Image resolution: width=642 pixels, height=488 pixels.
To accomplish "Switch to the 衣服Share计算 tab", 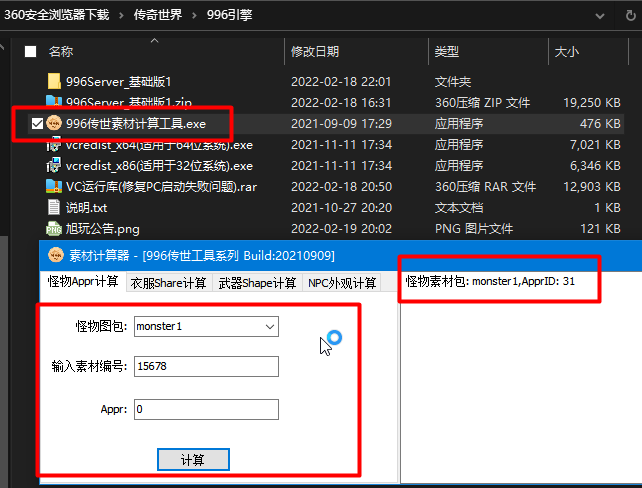I will tap(168, 283).
